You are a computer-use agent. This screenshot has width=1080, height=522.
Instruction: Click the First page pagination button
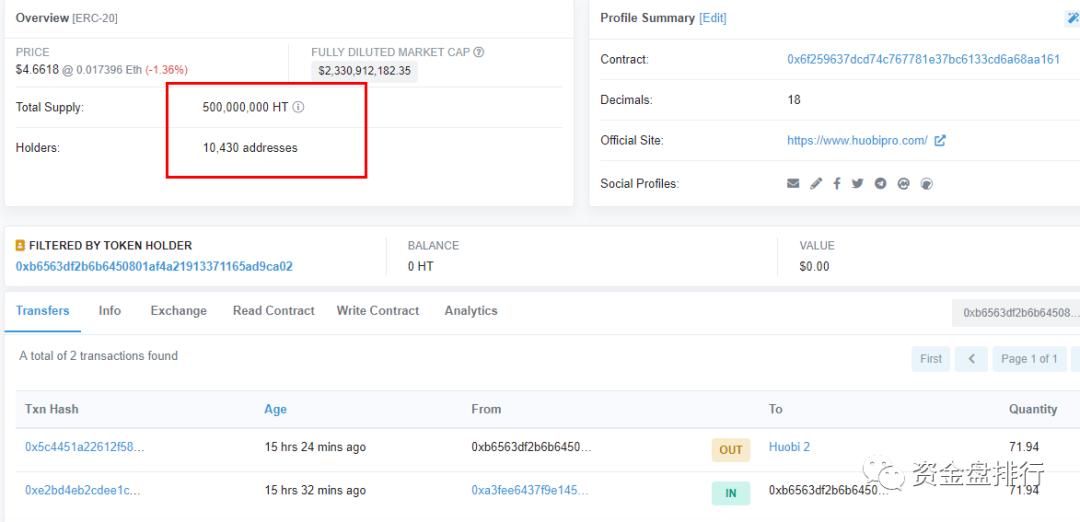(x=930, y=359)
